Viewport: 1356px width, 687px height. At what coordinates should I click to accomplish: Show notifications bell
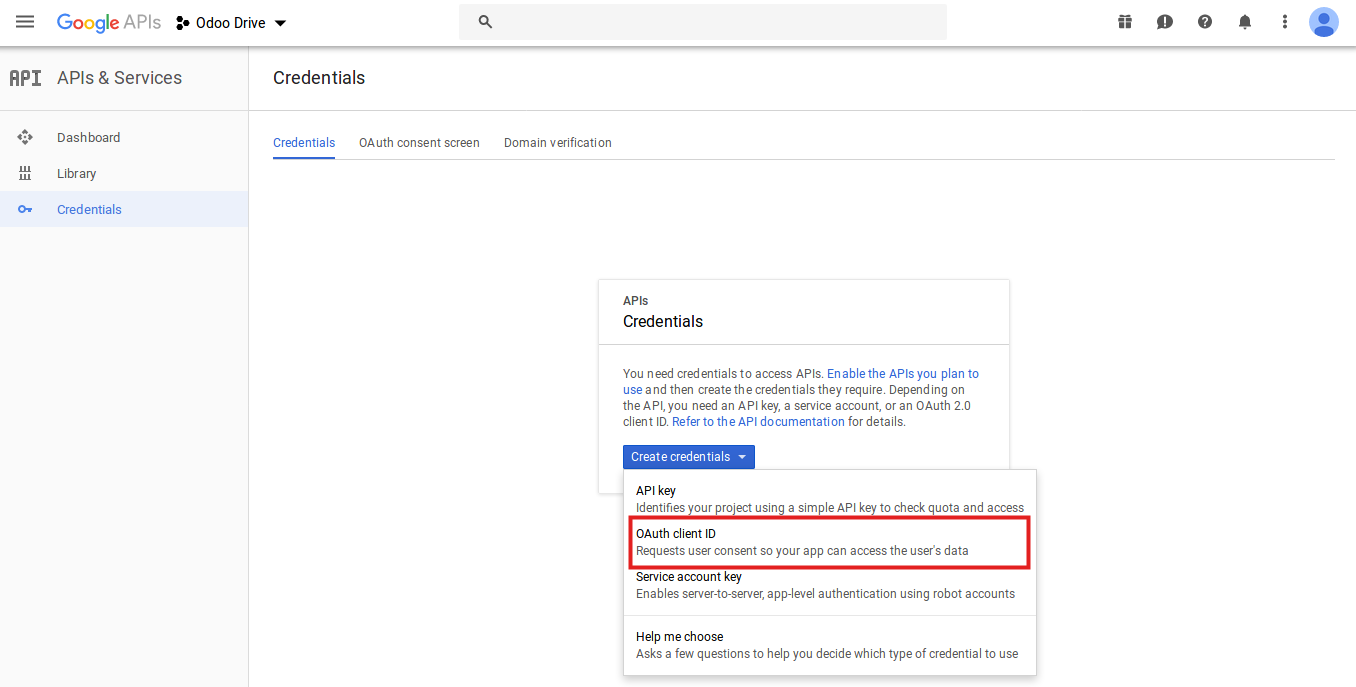click(1245, 22)
